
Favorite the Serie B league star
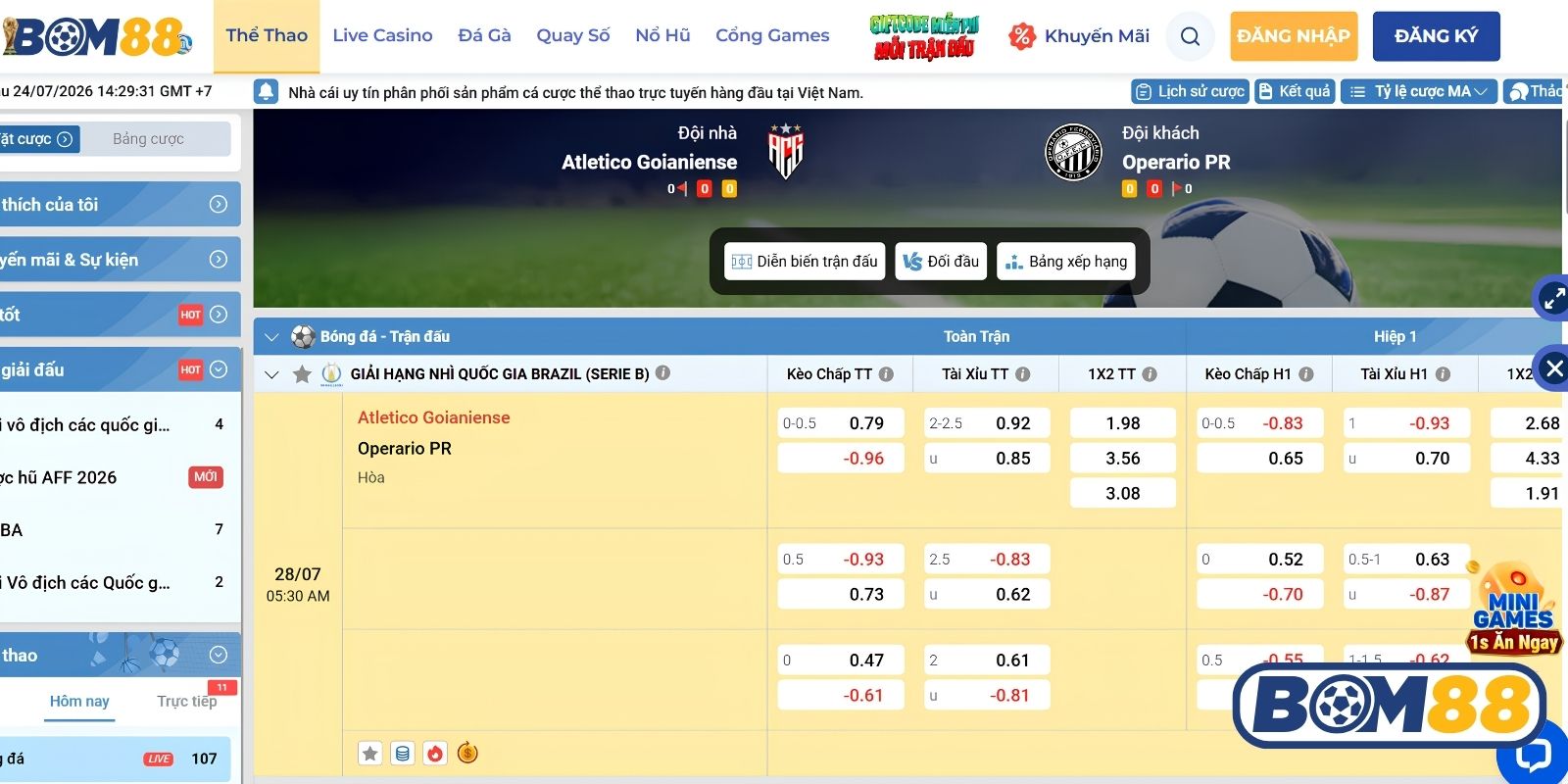click(302, 373)
